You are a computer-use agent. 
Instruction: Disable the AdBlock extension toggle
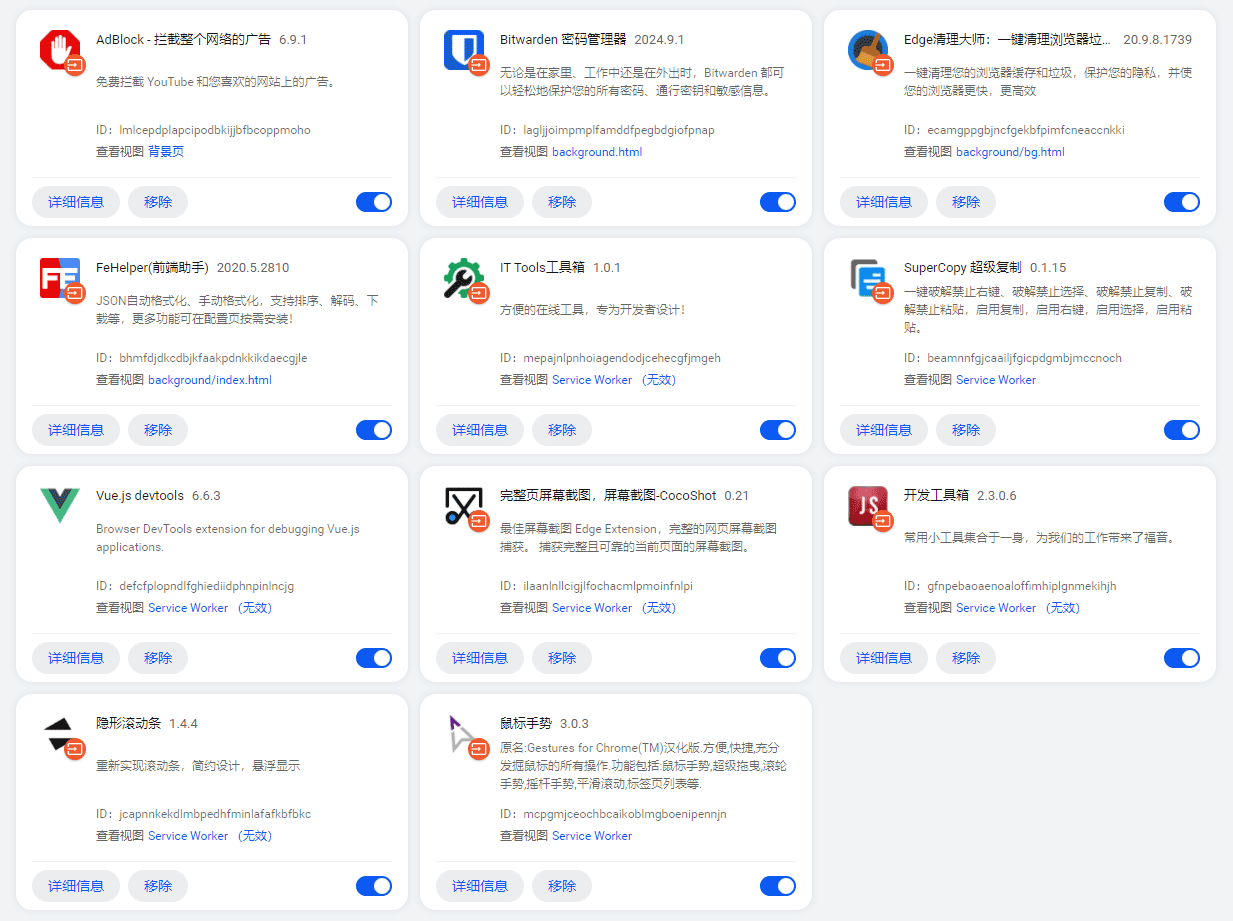(x=374, y=202)
